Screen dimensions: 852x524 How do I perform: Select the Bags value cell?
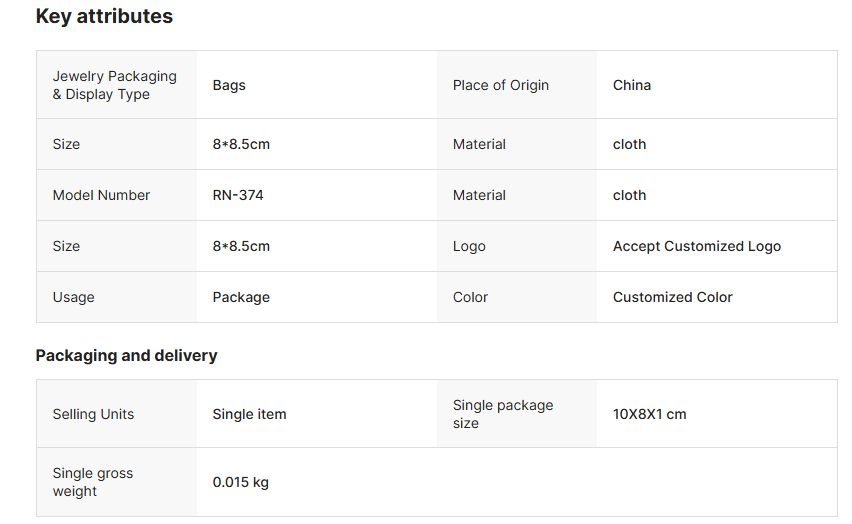click(x=229, y=86)
